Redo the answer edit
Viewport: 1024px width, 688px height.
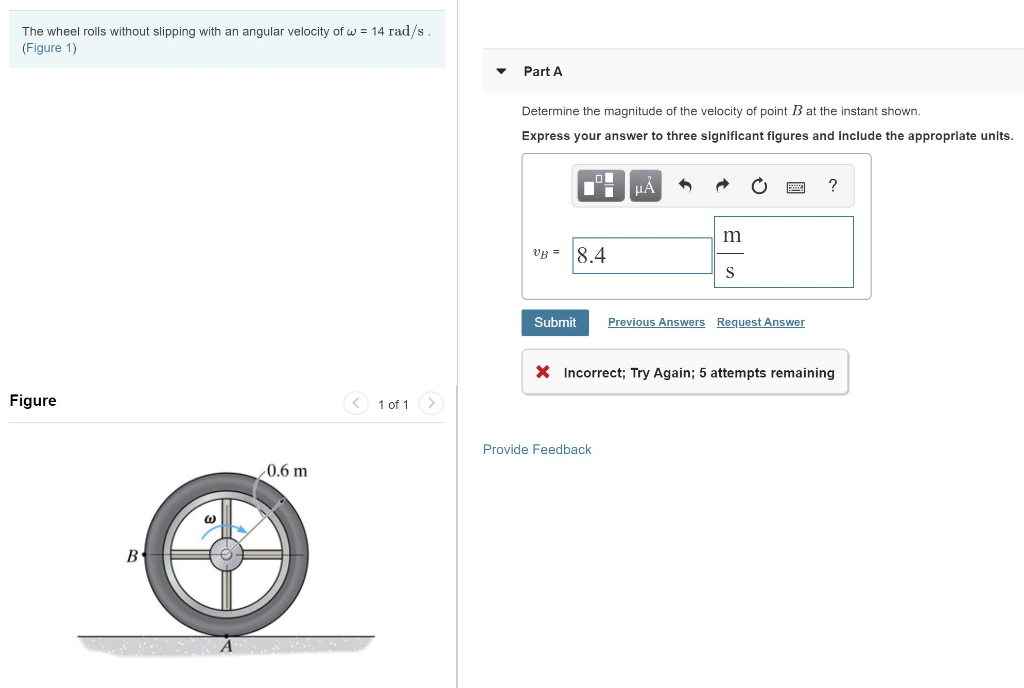[722, 186]
